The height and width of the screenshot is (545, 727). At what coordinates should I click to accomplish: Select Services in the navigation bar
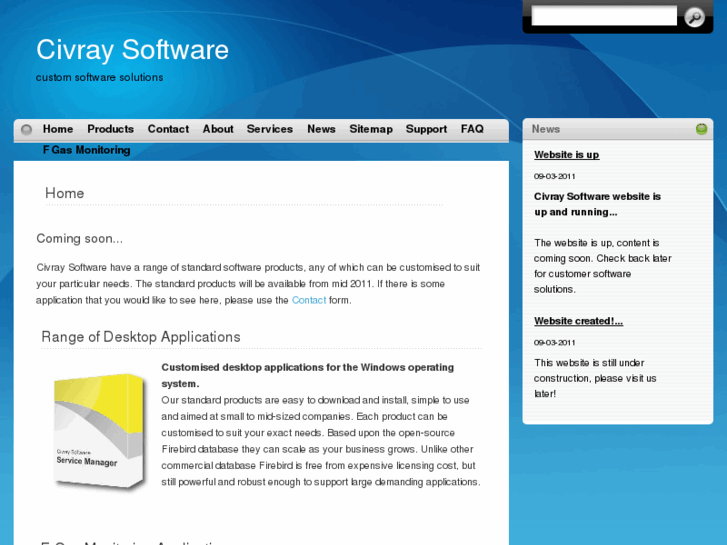tap(270, 129)
